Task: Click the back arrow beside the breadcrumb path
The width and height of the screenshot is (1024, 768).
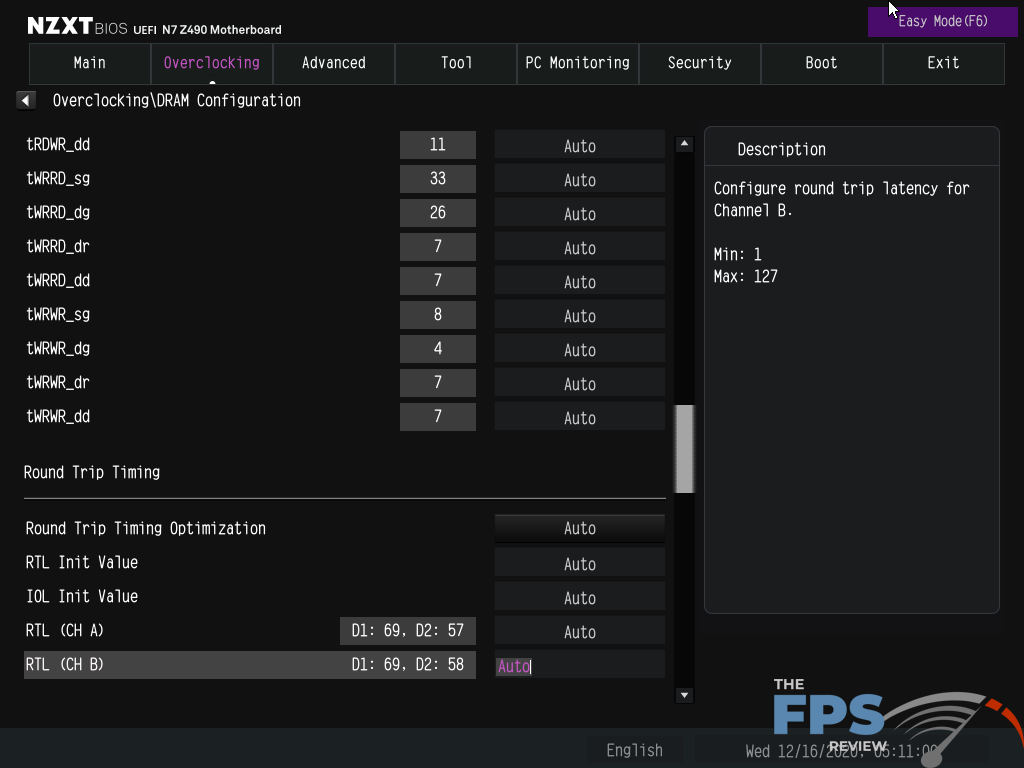Action: [x=27, y=100]
